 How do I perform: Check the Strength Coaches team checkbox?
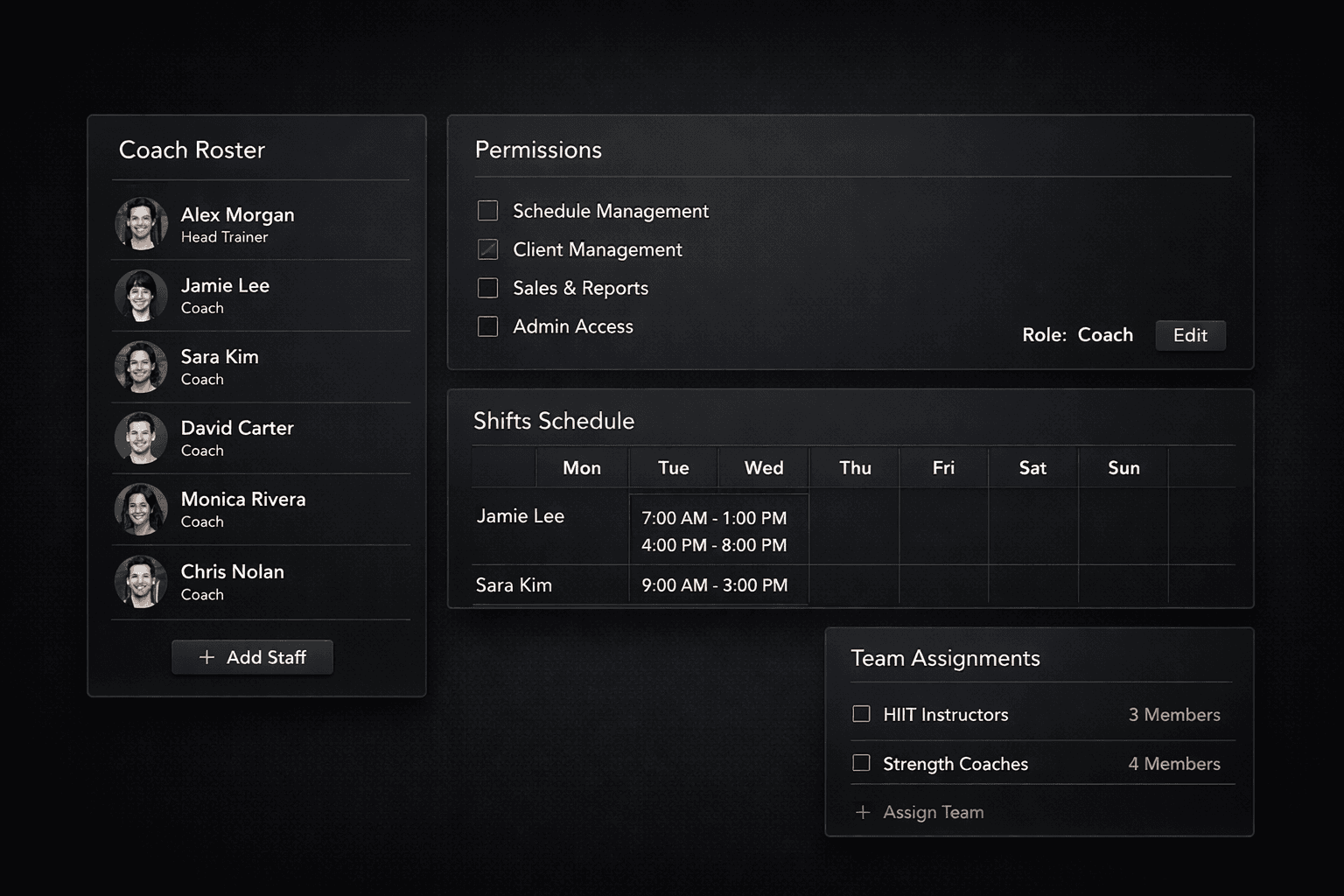point(861,763)
